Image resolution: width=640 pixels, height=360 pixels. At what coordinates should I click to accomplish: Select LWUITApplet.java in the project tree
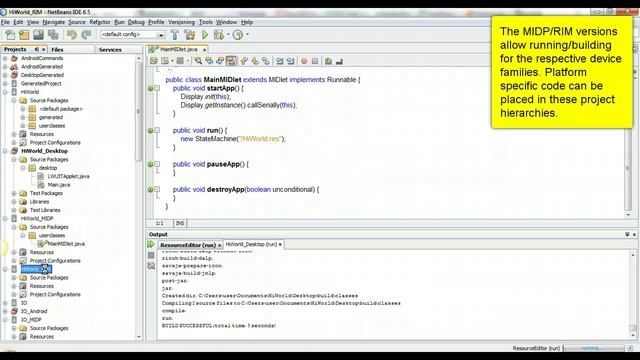pyautogui.click(x=68, y=176)
